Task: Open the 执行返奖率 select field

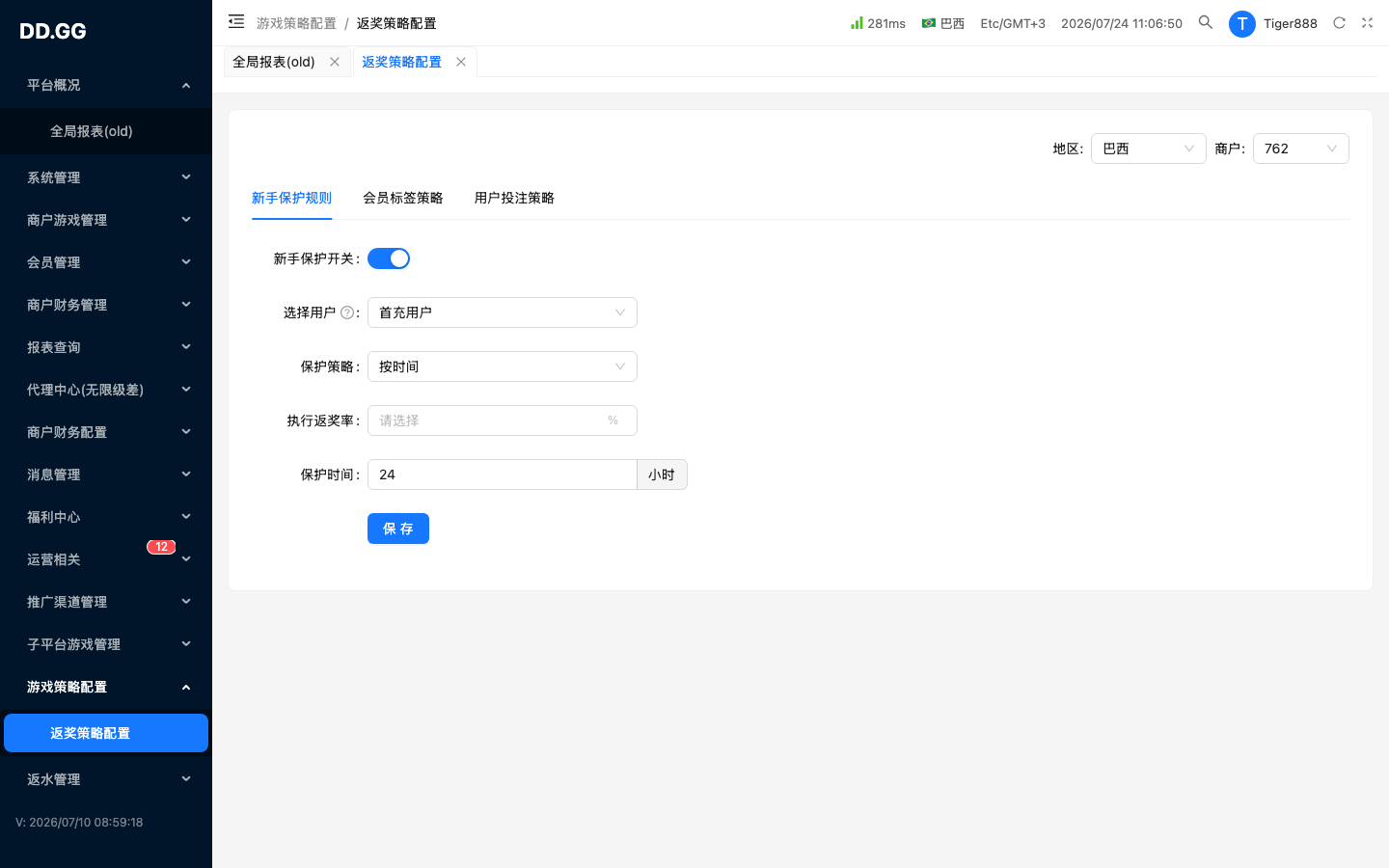Action: click(503, 420)
